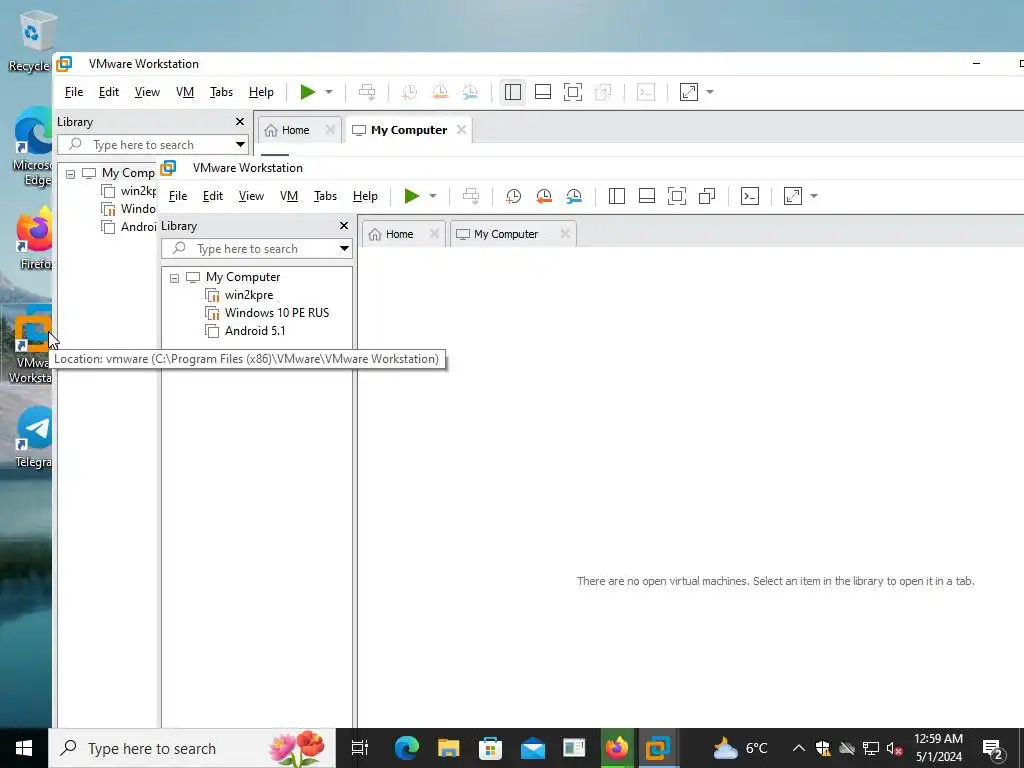Enter Unity mode icon in front window
The image size is (1024, 768).
click(x=707, y=196)
